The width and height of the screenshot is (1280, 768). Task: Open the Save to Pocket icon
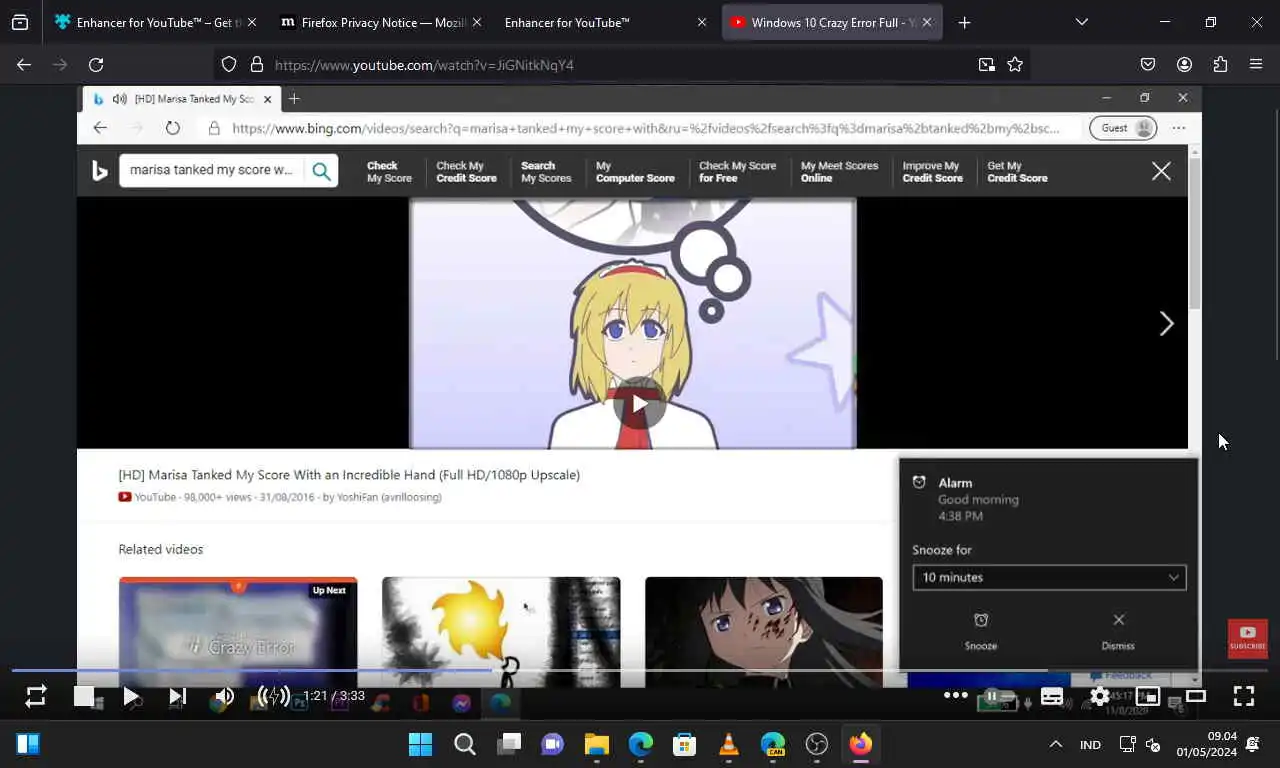1148,65
